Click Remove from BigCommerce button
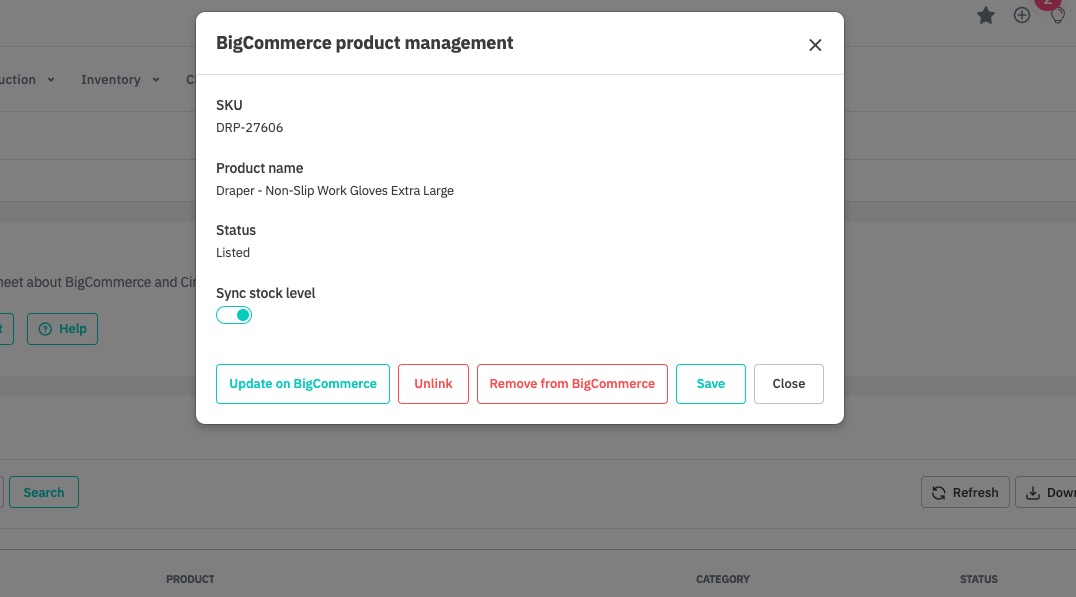This screenshot has height=597, width=1076. point(572,384)
